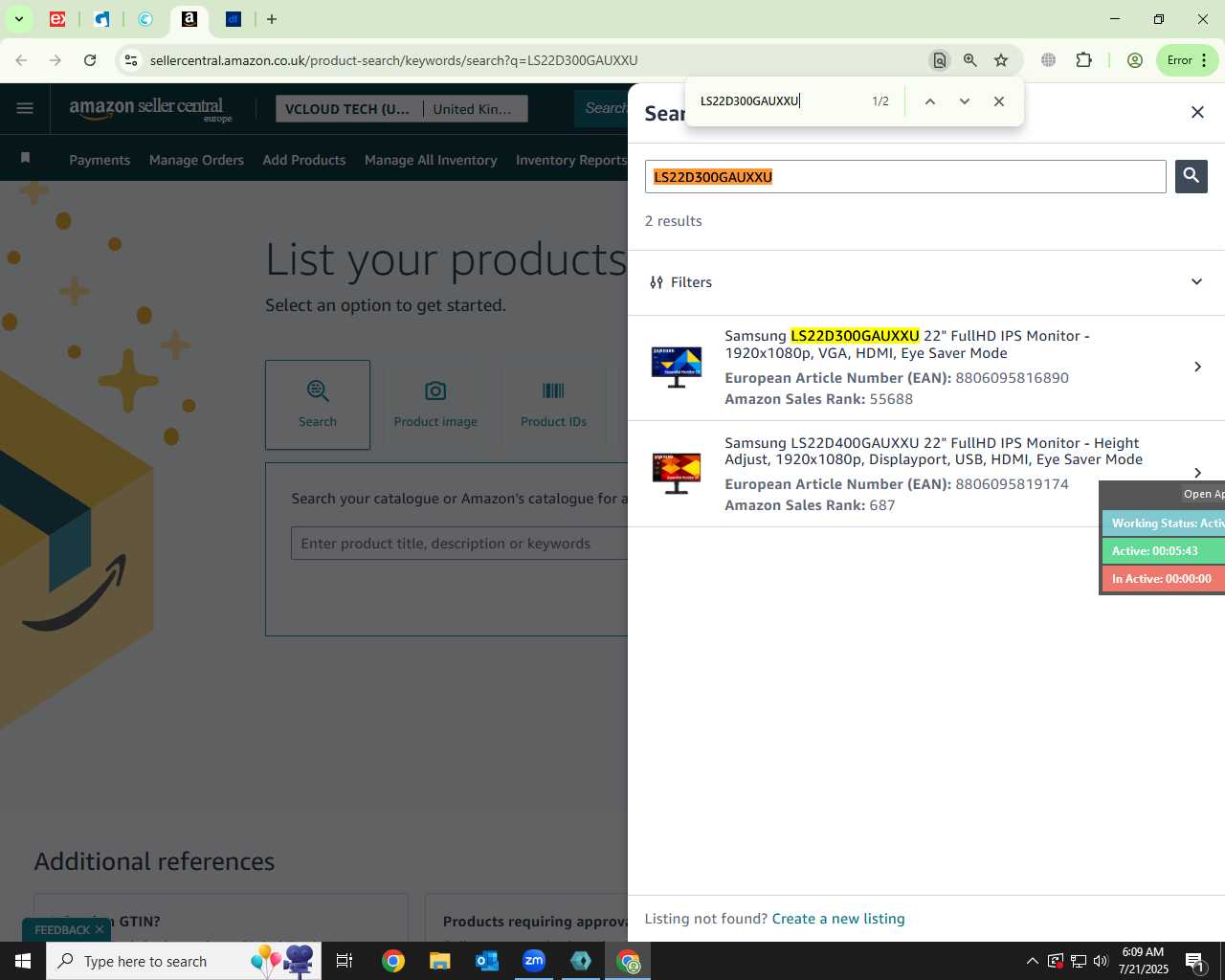Click the panel search magnifier button
The height and width of the screenshot is (980, 1225).
click(1192, 176)
